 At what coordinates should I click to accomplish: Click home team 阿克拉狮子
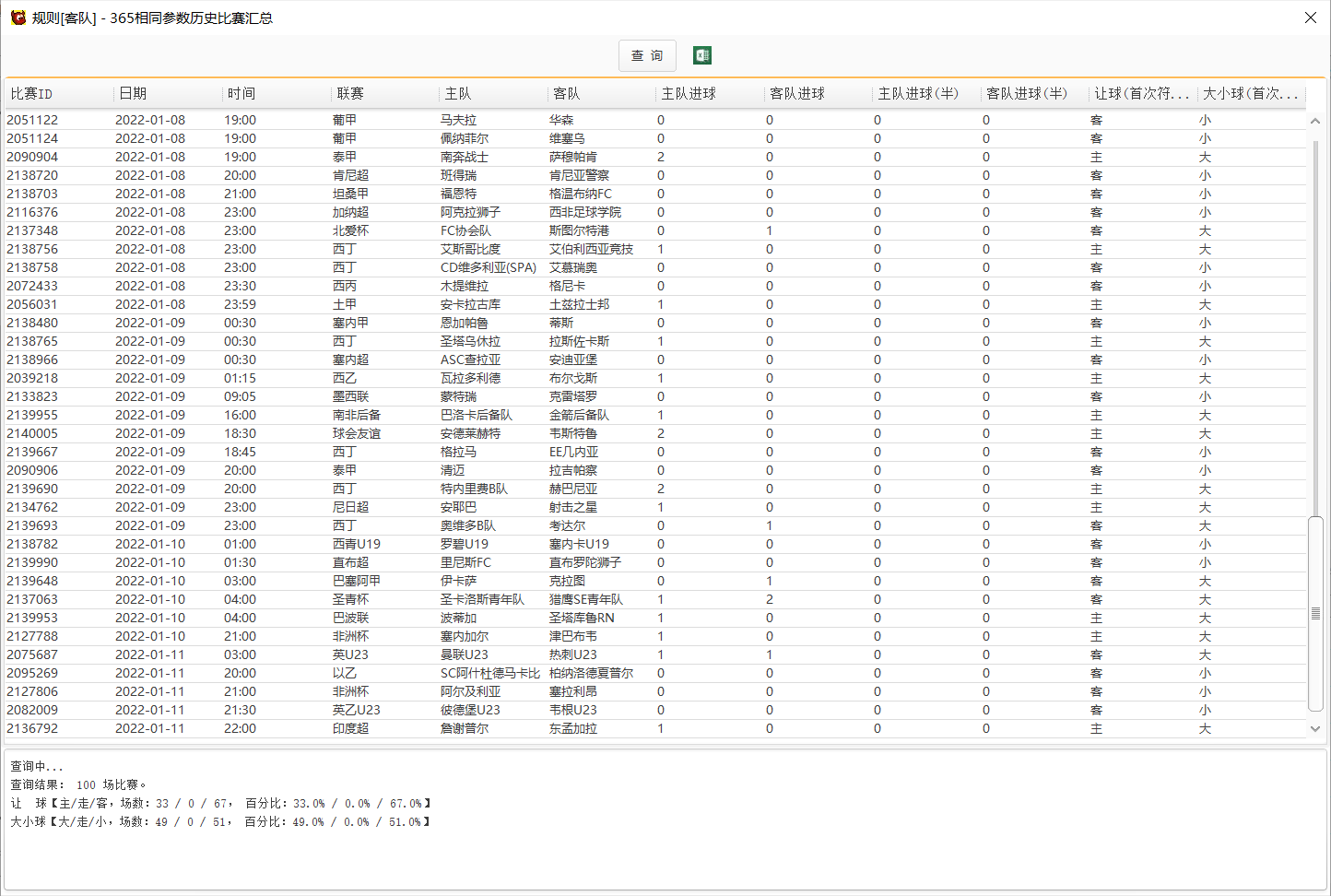point(470,212)
